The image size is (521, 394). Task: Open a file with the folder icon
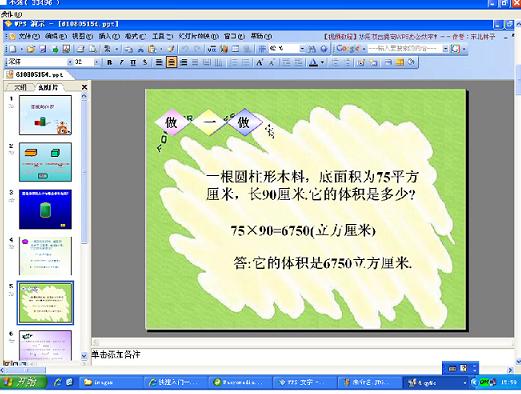click(x=31, y=49)
